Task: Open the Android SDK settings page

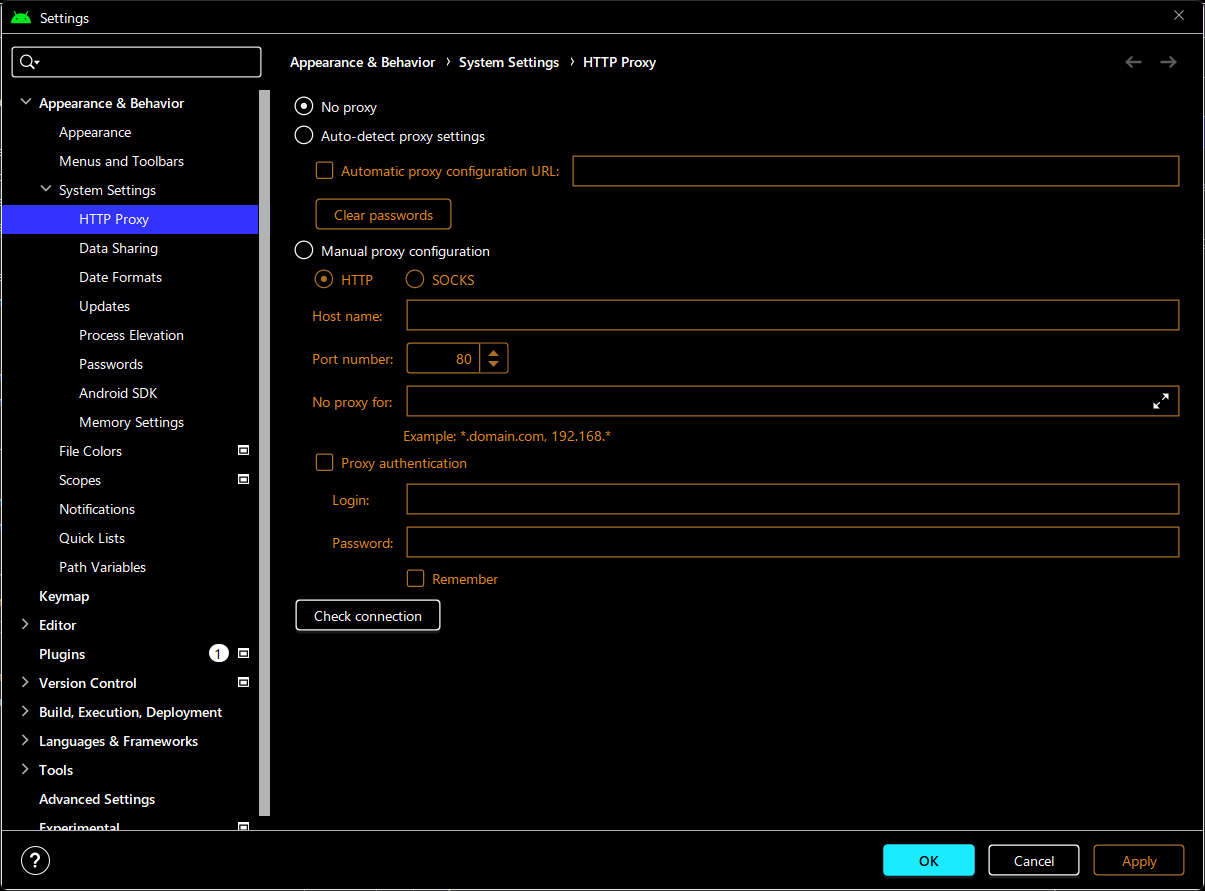Action: (x=118, y=393)
